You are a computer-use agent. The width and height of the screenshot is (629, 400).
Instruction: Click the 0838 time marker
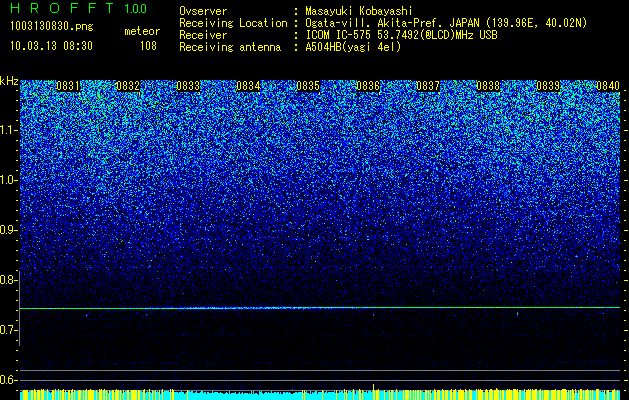[488, 86]
